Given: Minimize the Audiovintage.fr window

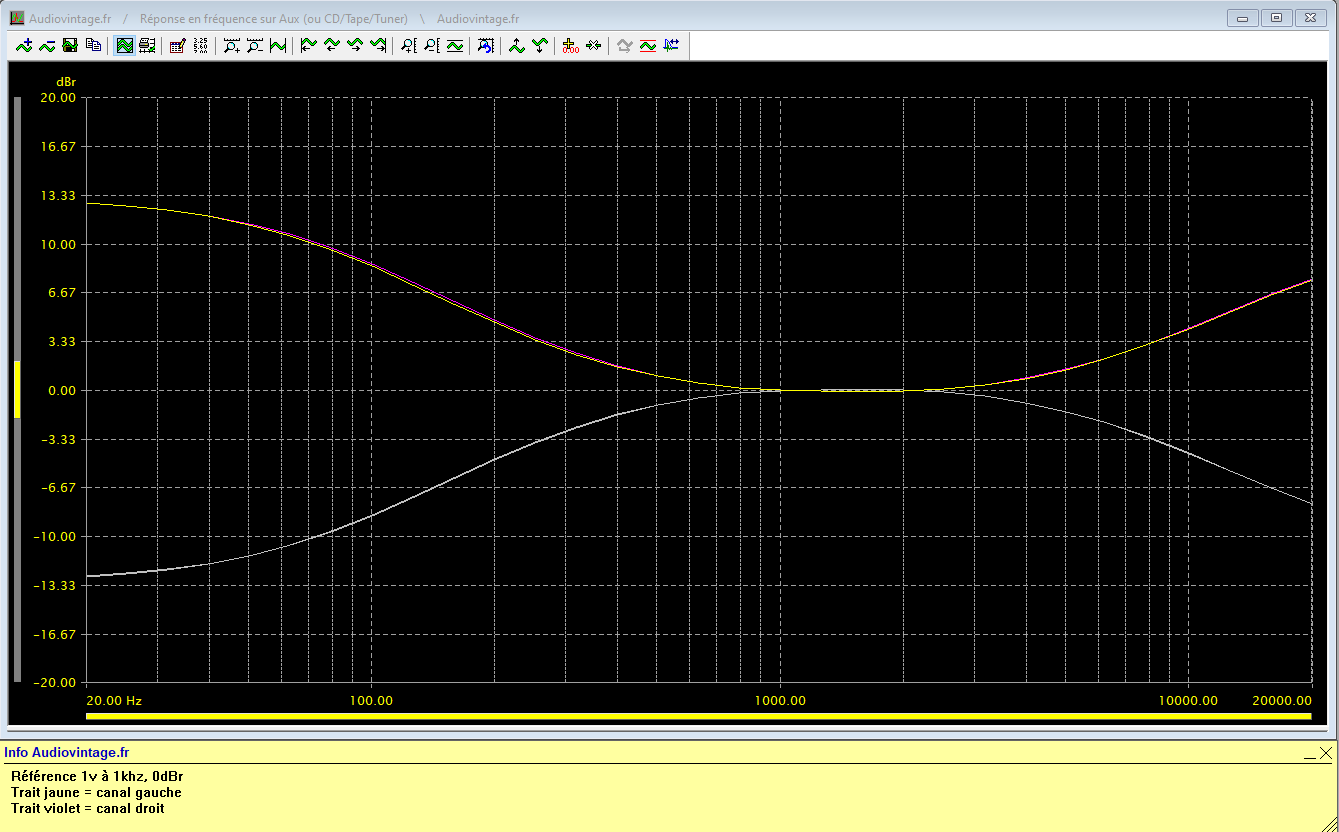Looking at the screenshot, I should [1243, 18].
